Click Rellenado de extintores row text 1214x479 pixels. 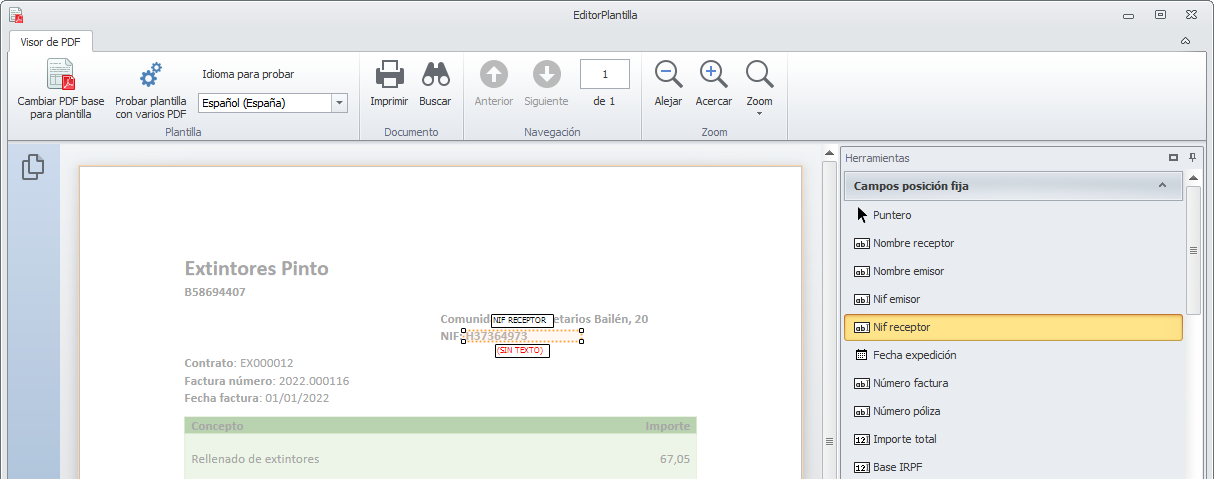pyautogui.click(x=255, y=459)
